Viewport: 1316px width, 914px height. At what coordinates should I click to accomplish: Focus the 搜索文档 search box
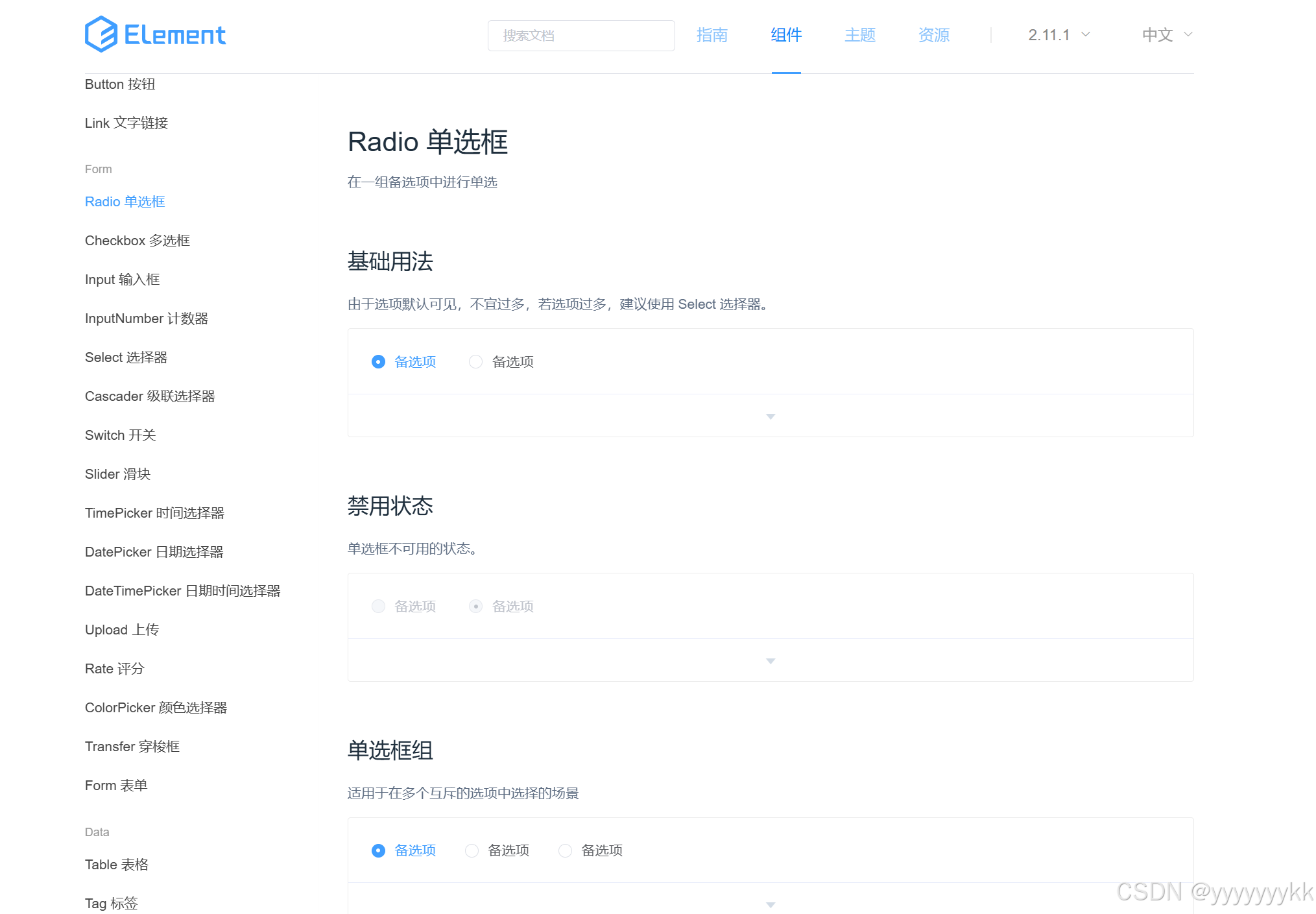coord(581,35)
